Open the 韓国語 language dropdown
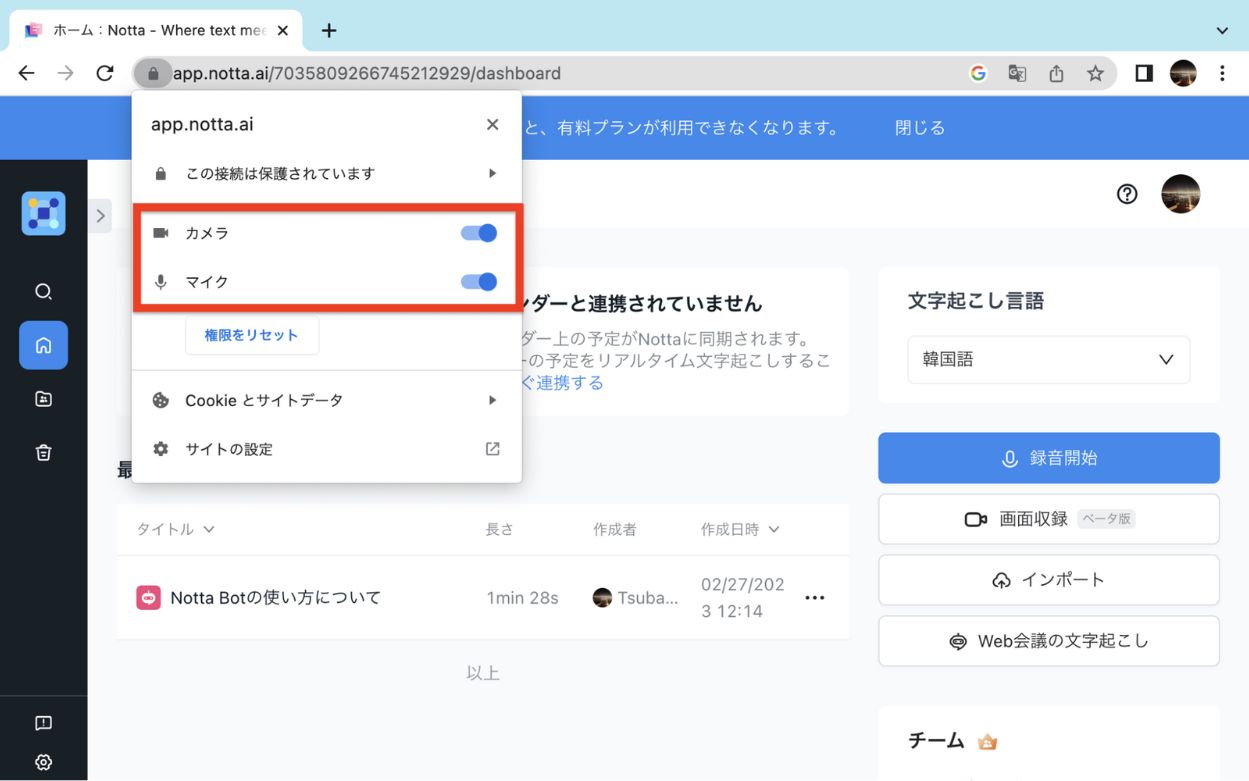The width and height of the screenshot is (1249, 781). [x=1048, y=360]
